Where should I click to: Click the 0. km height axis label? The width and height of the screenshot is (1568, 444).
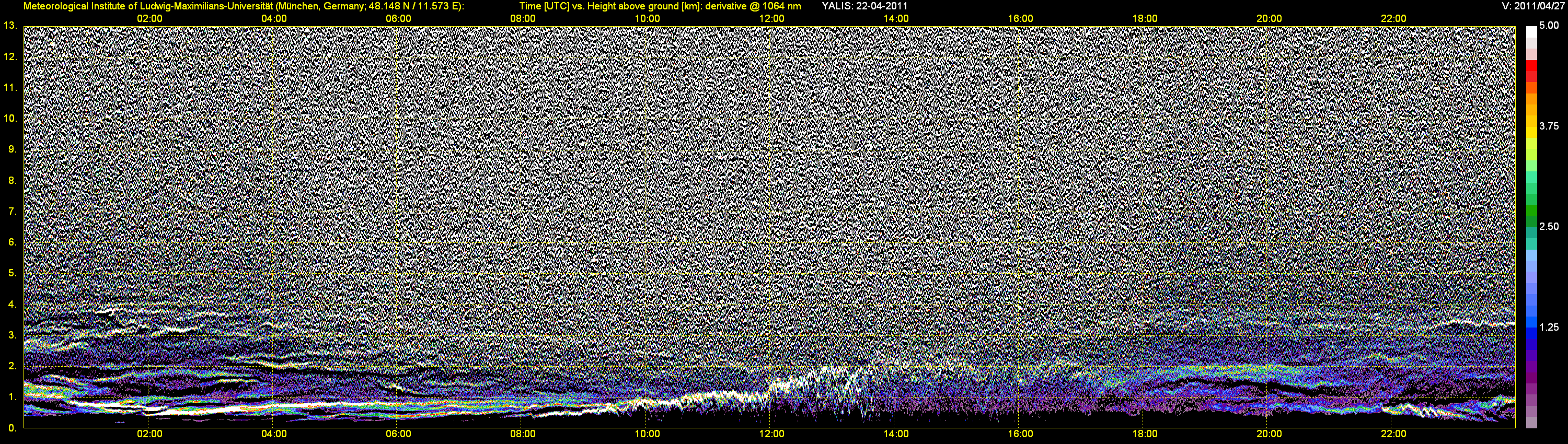coord(13,428)
